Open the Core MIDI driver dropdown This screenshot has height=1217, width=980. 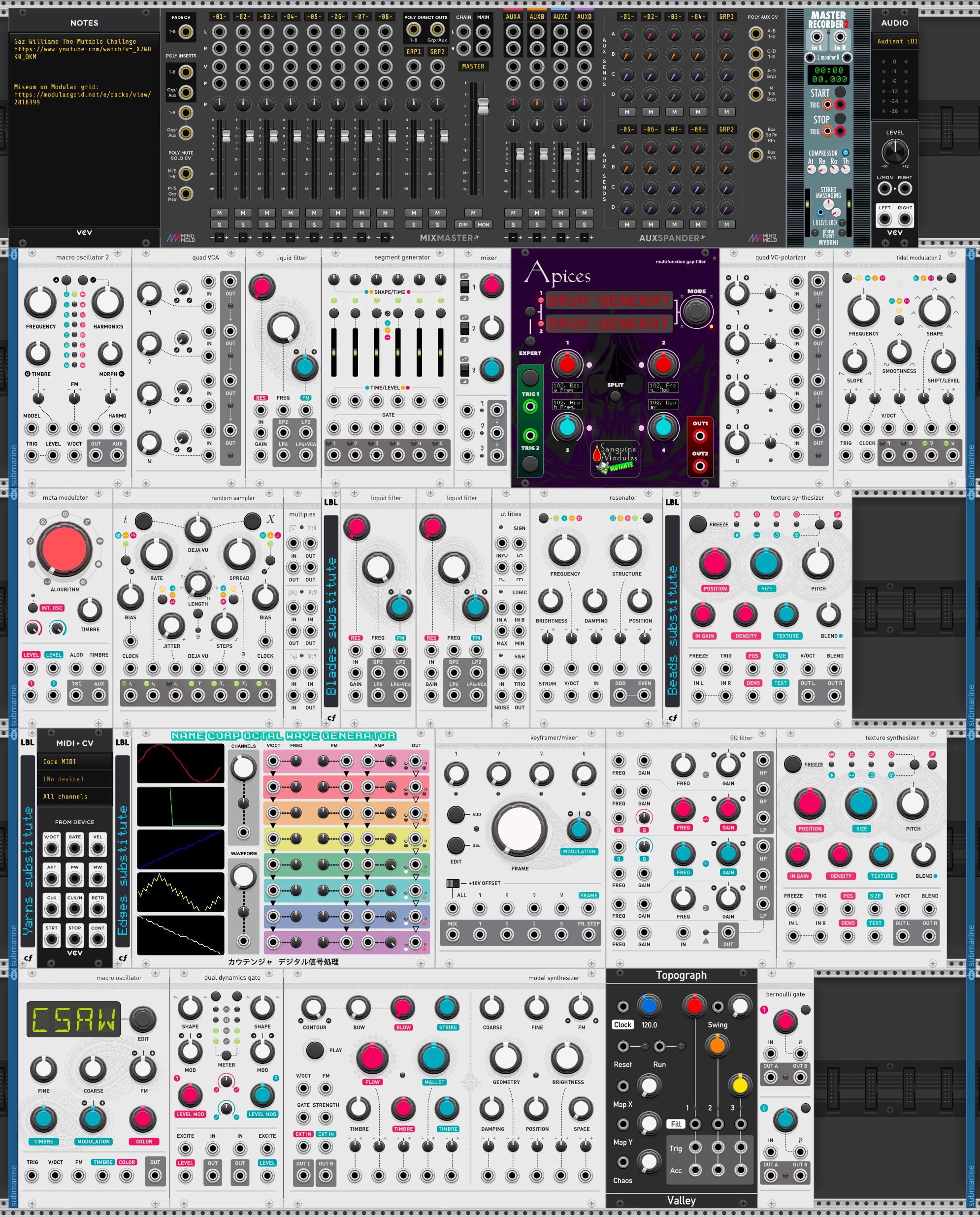(x=74, y=762)
